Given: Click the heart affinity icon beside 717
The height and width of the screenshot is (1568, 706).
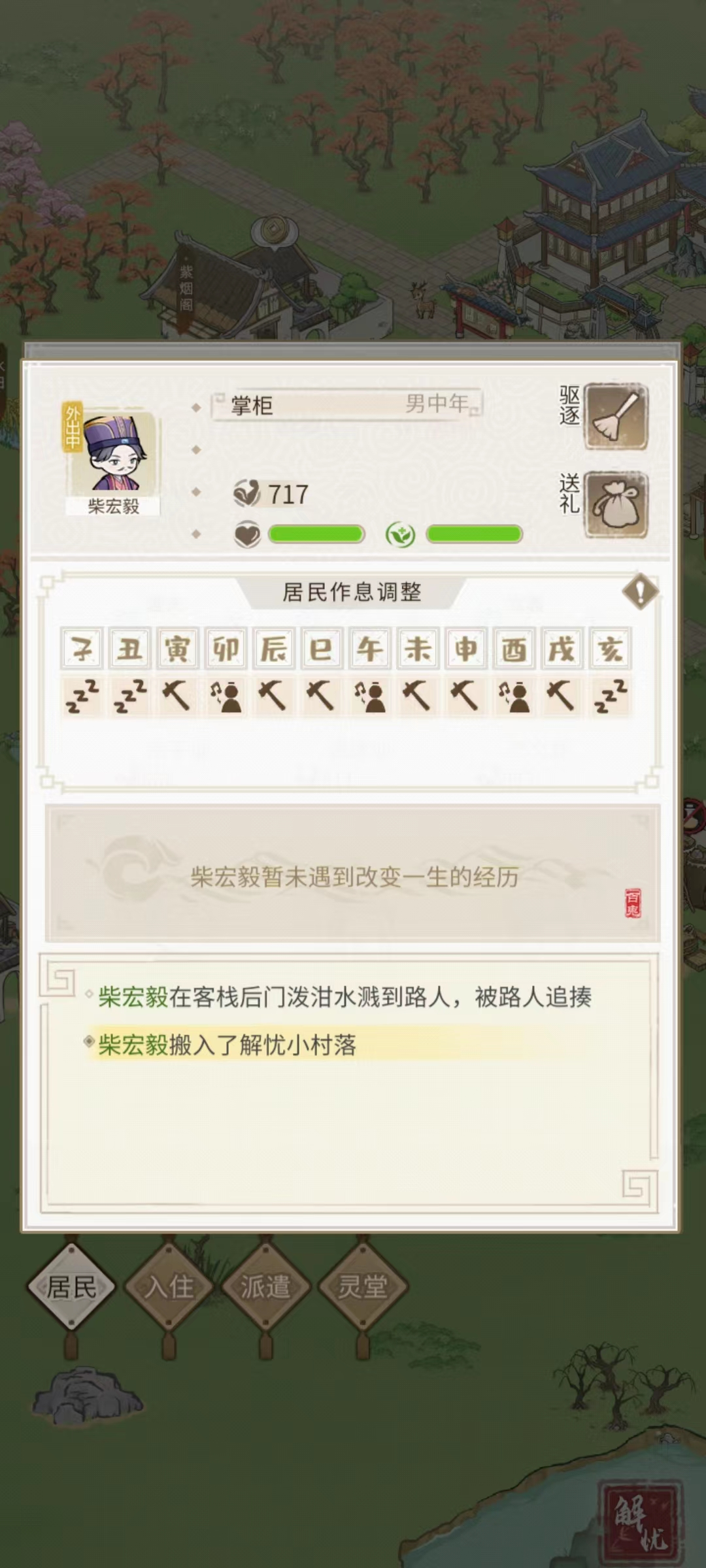Looking at the screenshot, I should (x=247, y=494).
